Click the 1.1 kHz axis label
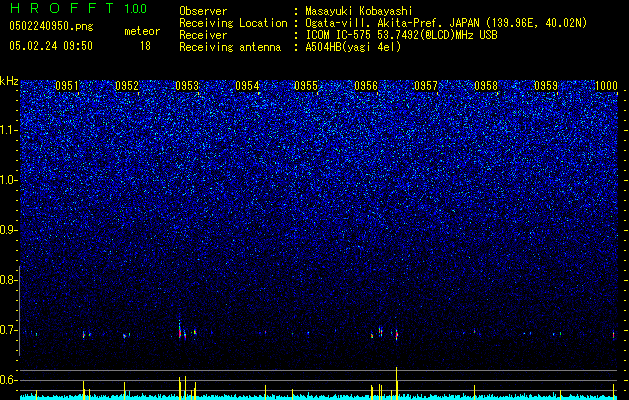The height and width of the screenshot is (400, 629). point(9,130)
